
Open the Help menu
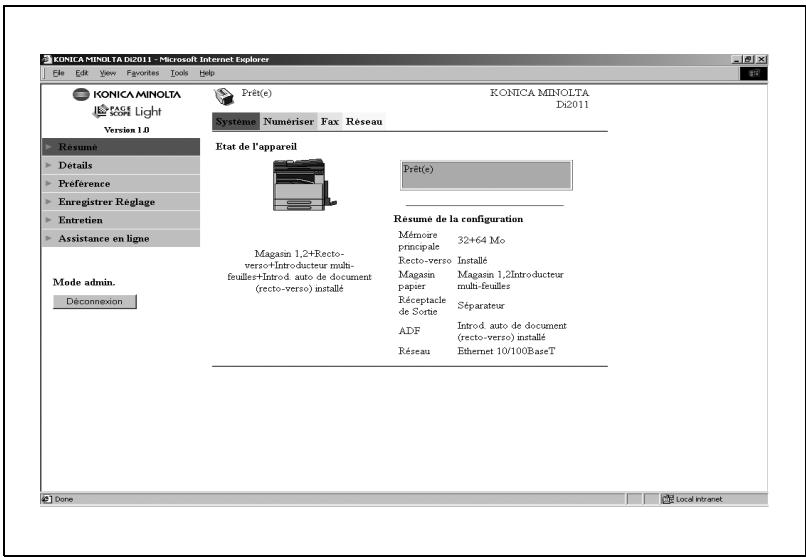tap(207, 73)
